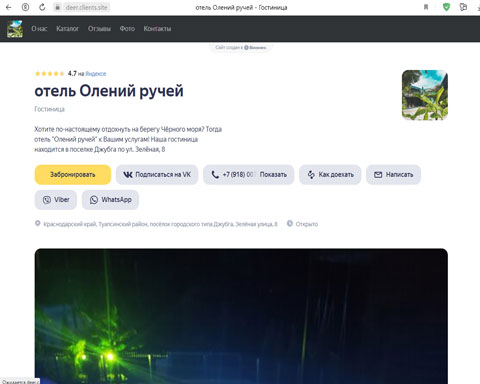Viewport: 480px width, 384px height.
Task: Open the Фото menu item
Action: [127, 29]
